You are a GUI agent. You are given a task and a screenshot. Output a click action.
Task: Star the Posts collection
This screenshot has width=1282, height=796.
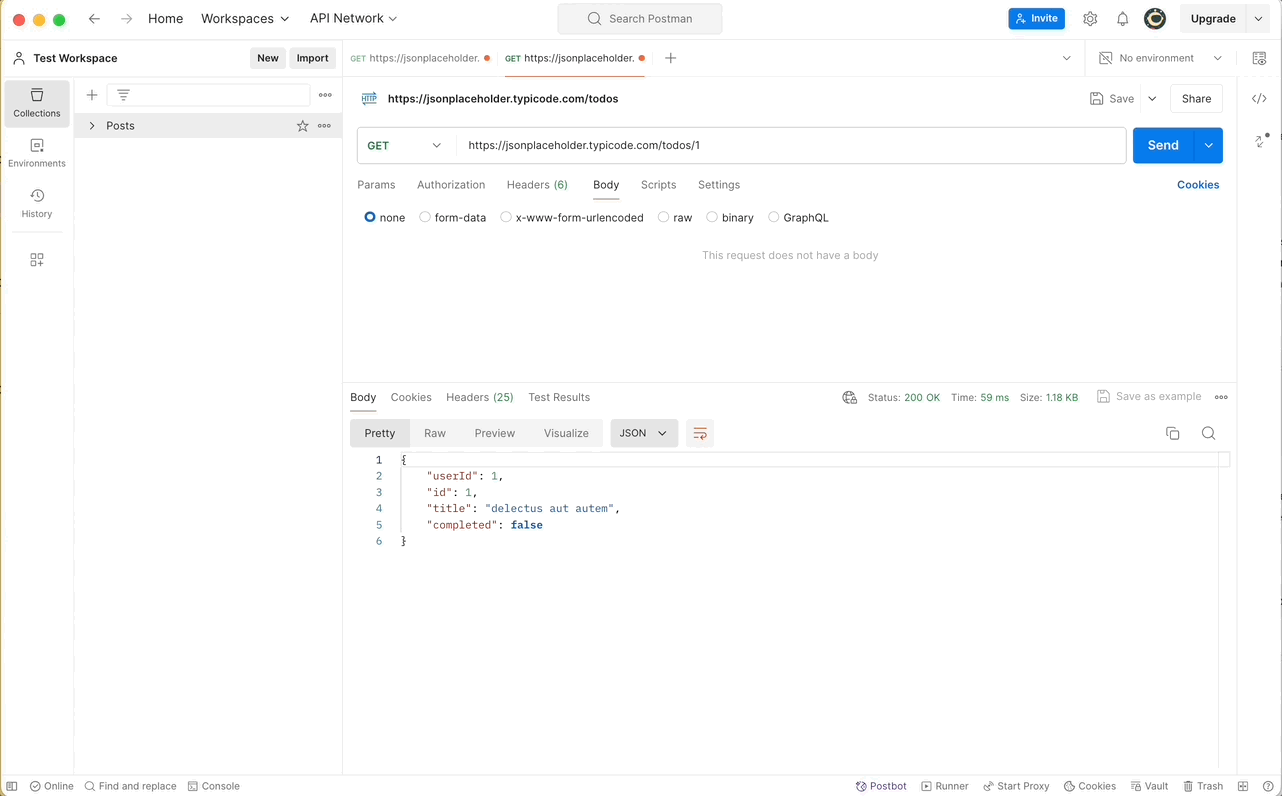tap(302, 126)
